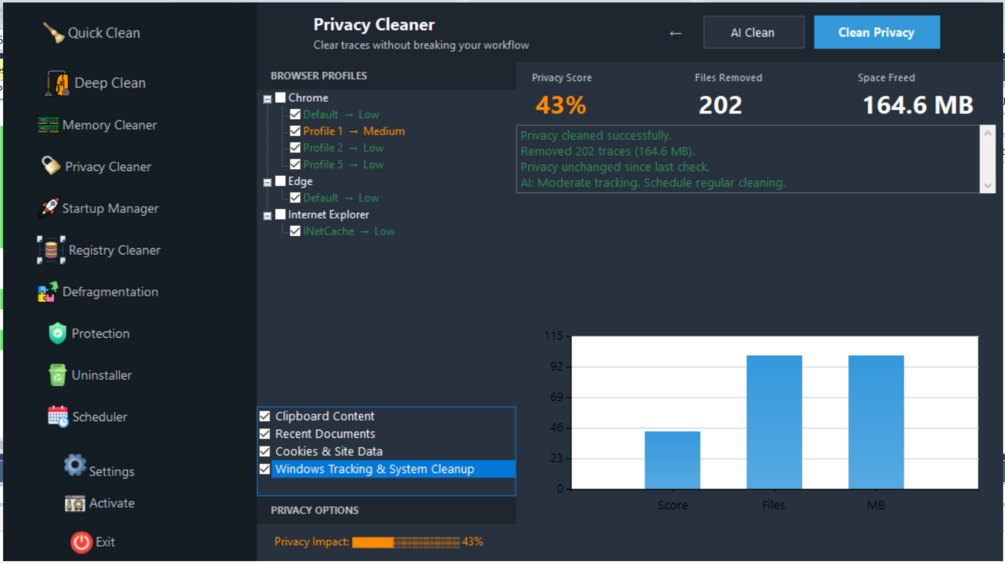The height and width of the screenshot is (563, 1005).
Task: Open Uninstaller trash bin icon
Action: point(57,375)
